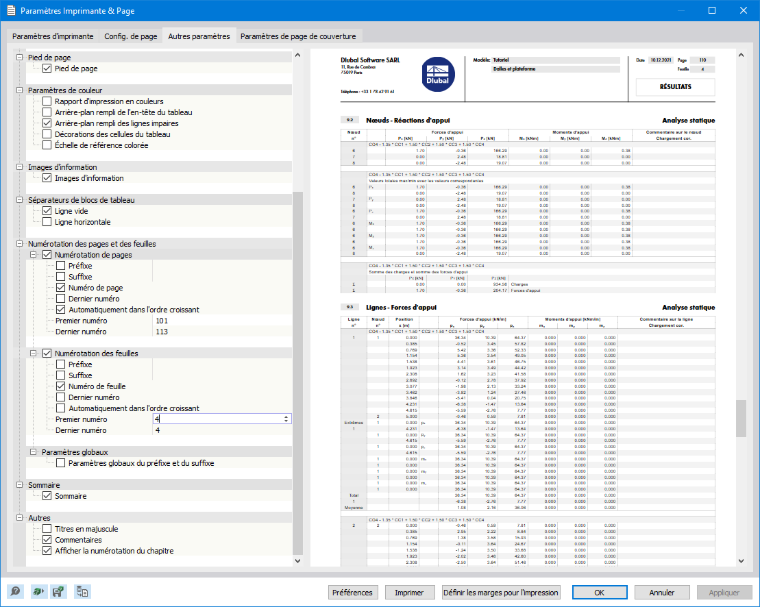Open Paramètres de page de couverture tab
Image resolution: width=760 pixels, height=607 pixels.
click(x=298, y=36)
